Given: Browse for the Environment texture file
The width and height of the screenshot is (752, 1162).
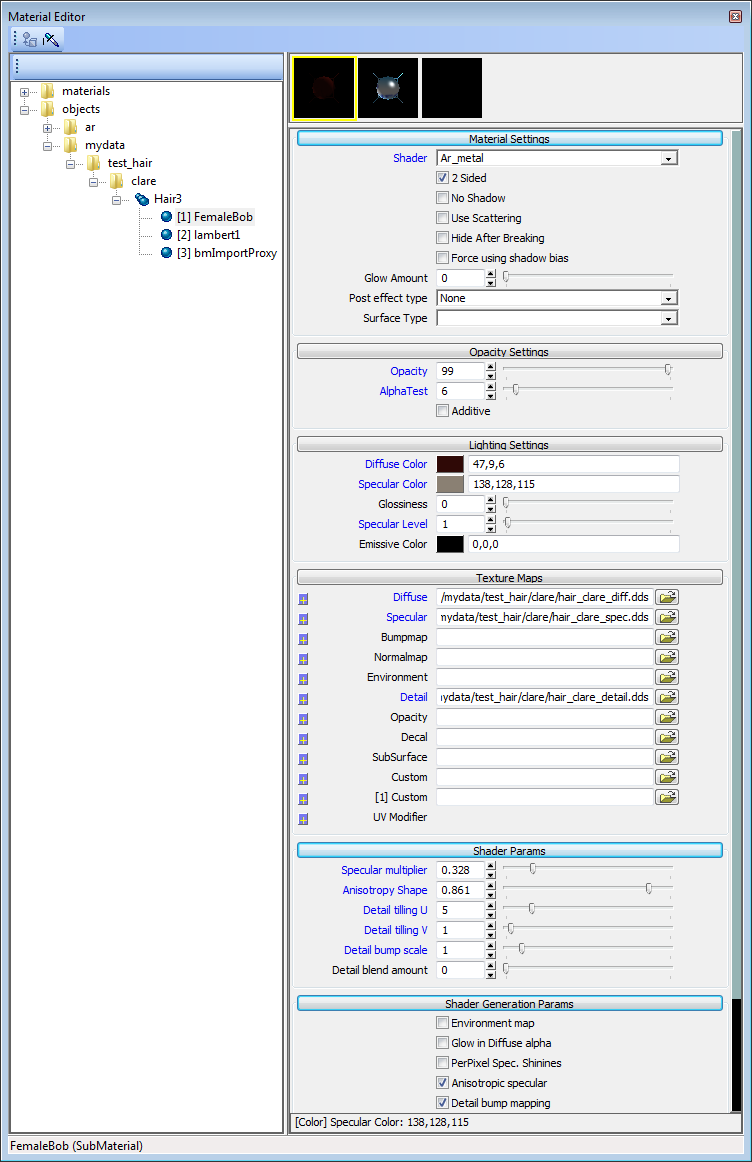Looking at the screenshot, I should (x=667, y=677).
